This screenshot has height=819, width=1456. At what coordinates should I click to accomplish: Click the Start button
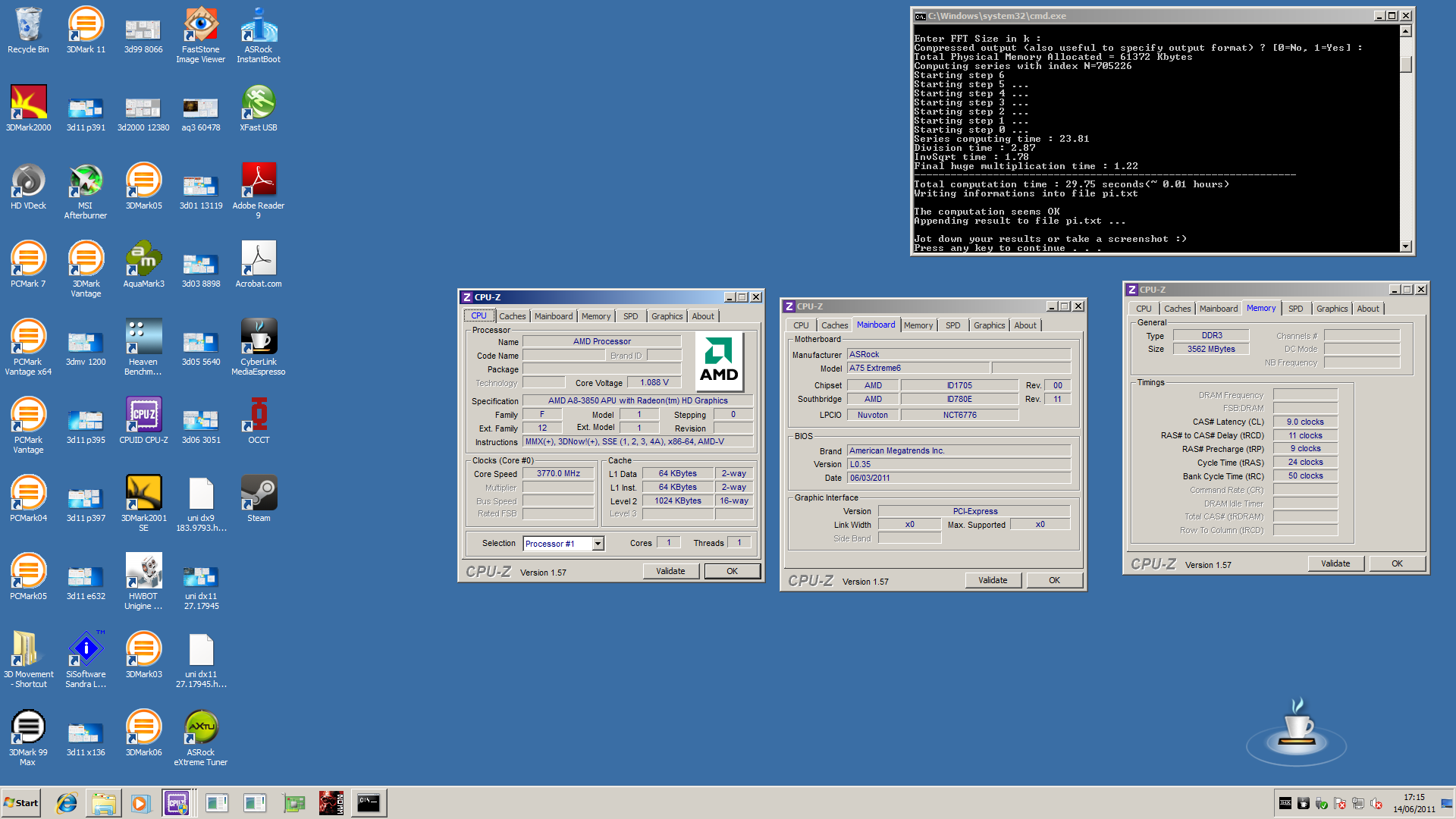(21, 803)
